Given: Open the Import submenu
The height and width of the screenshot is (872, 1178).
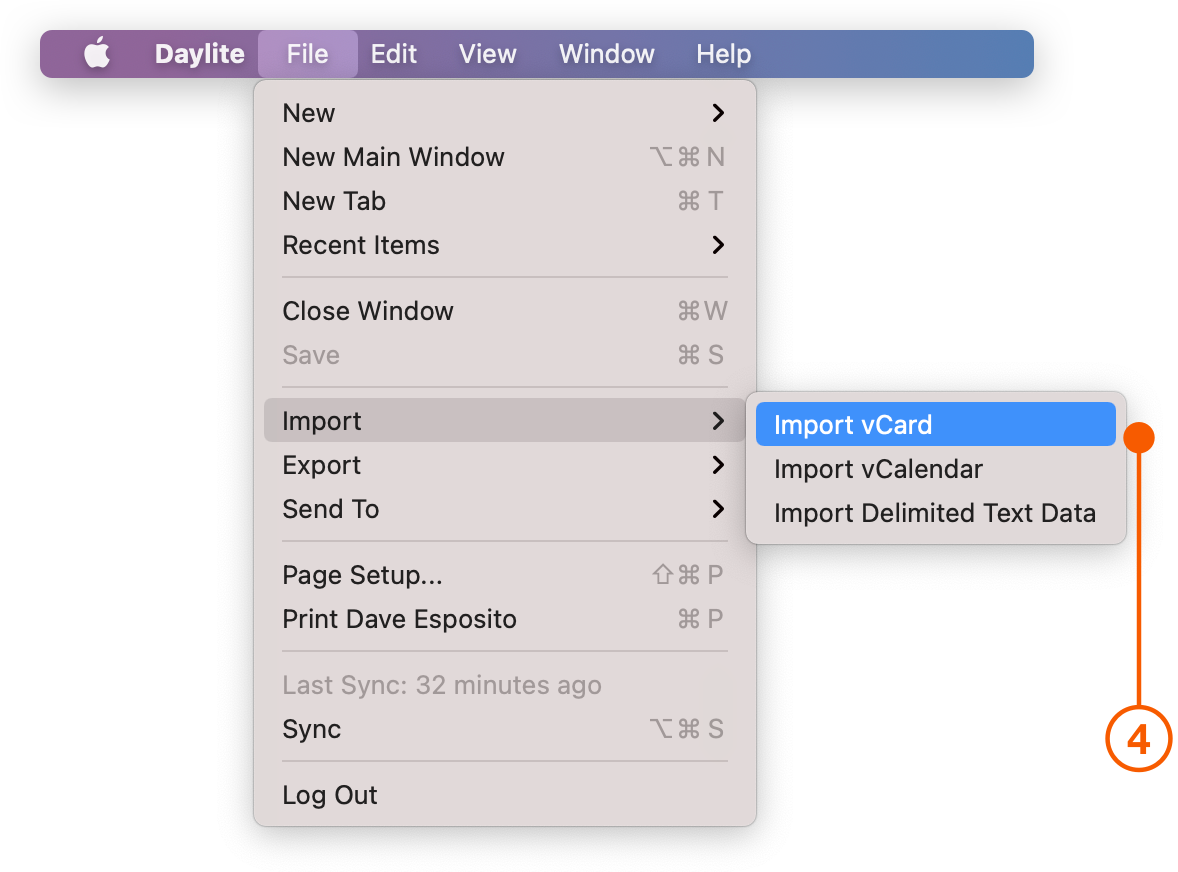Looking at the screenshot, I should pos(504,421).
